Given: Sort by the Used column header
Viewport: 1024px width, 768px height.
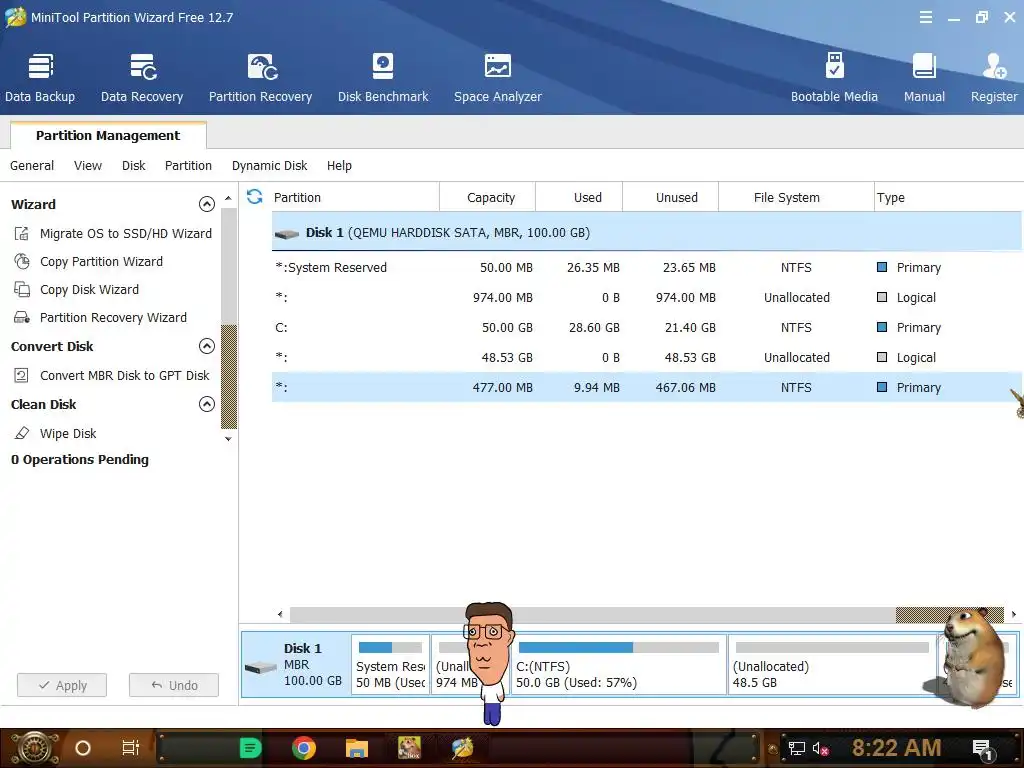Looking at the screenshot, I should click(x=579, y=197).
